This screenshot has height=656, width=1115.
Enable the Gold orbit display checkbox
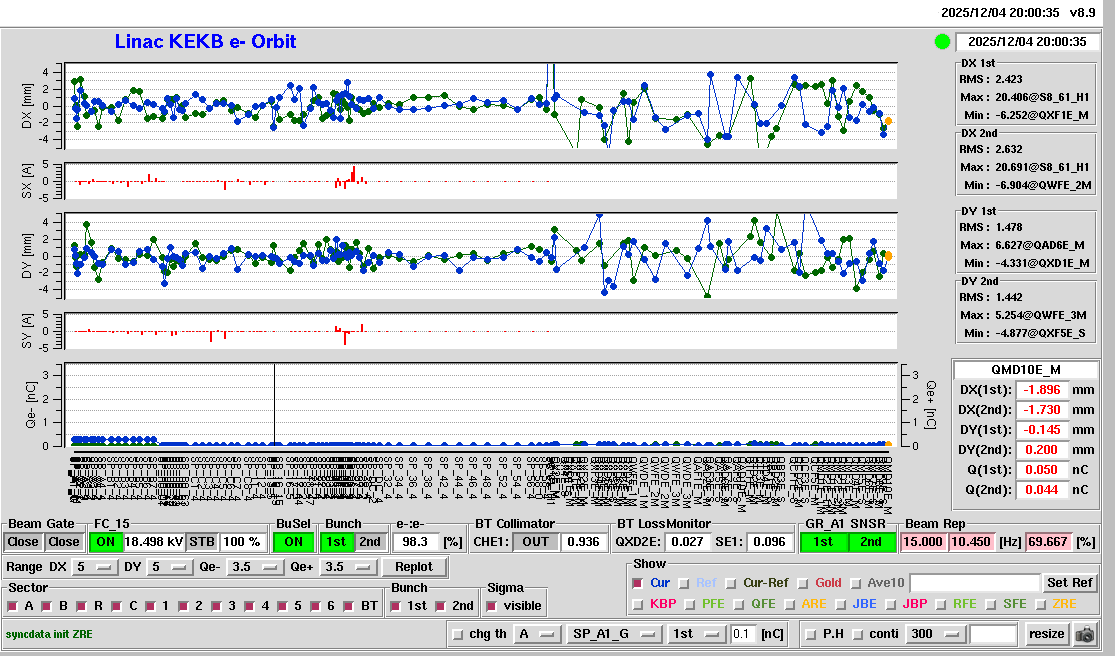(x=803, y=583)
